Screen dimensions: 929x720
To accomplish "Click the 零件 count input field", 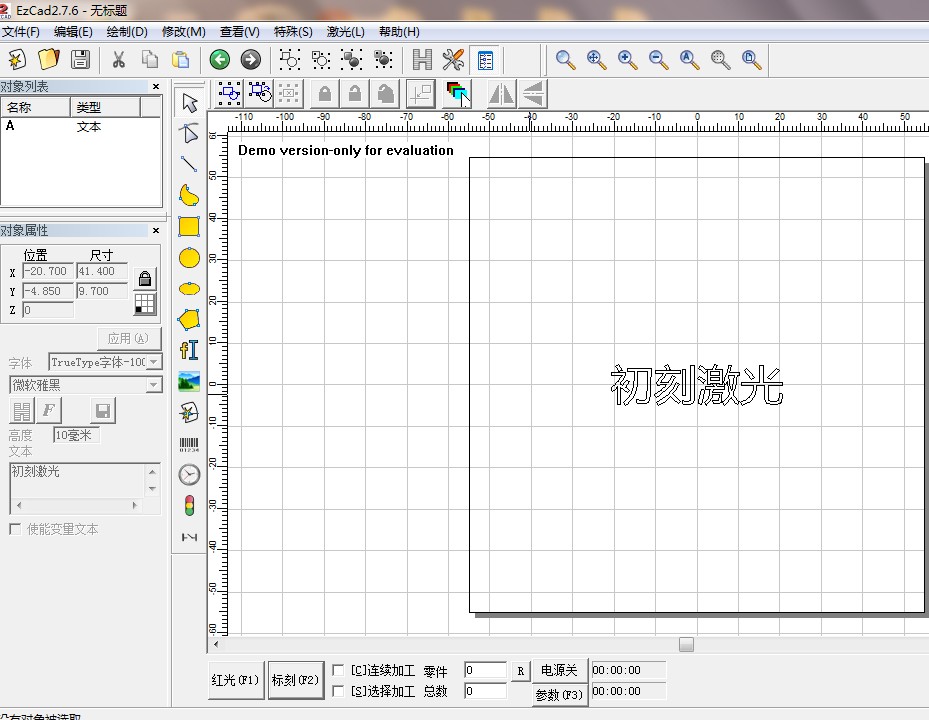I will point(485,670).
